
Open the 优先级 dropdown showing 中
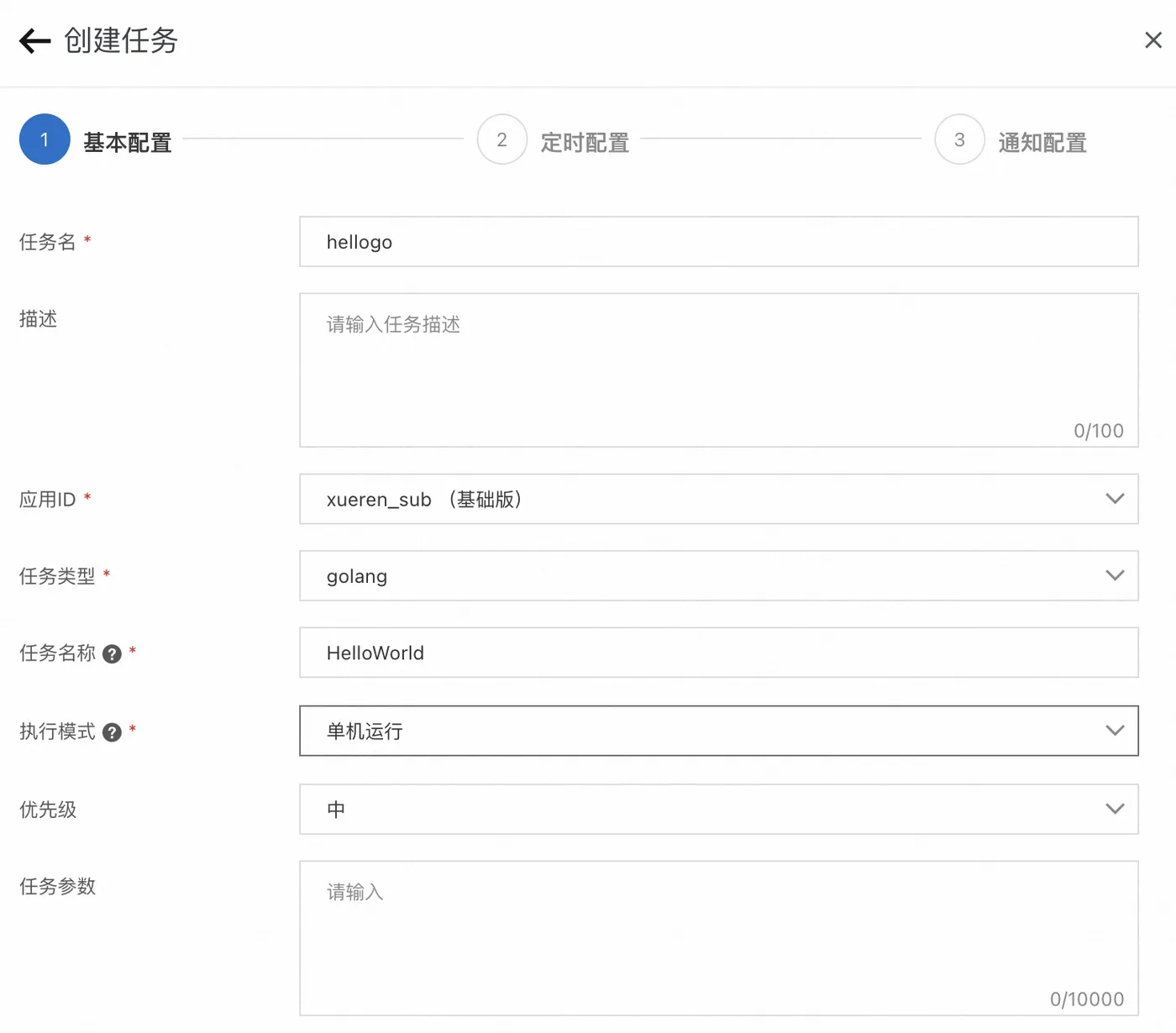tap(719, 809)
